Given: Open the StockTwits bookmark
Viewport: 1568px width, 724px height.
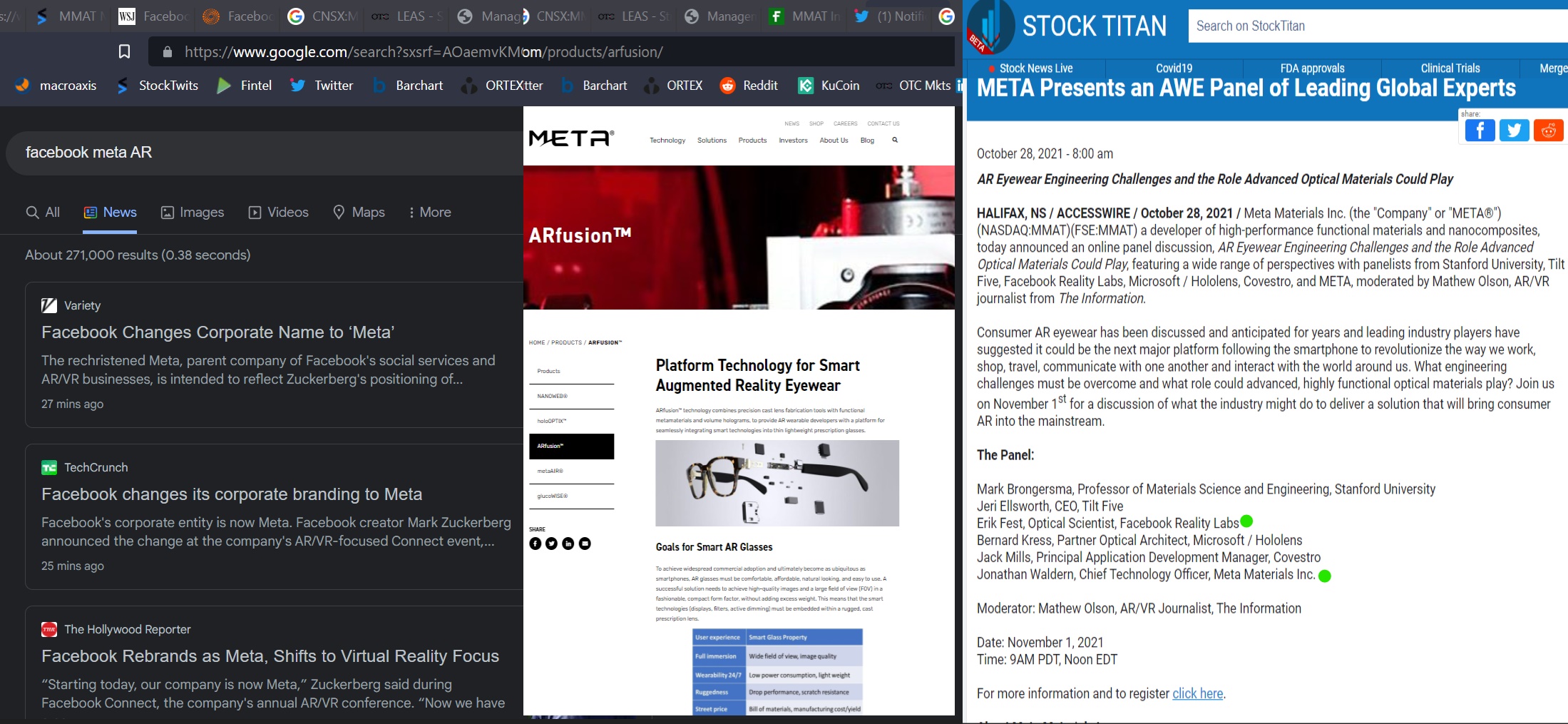Looking at the screenshot, I should pyautogui.click(x=158, y=86).
